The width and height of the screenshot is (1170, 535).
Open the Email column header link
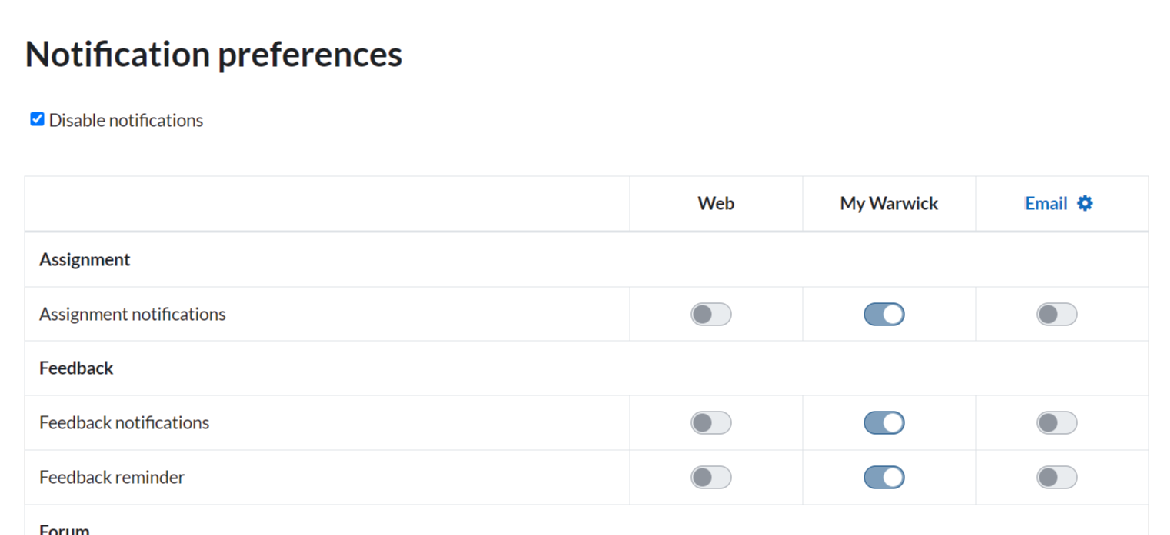1046,204
